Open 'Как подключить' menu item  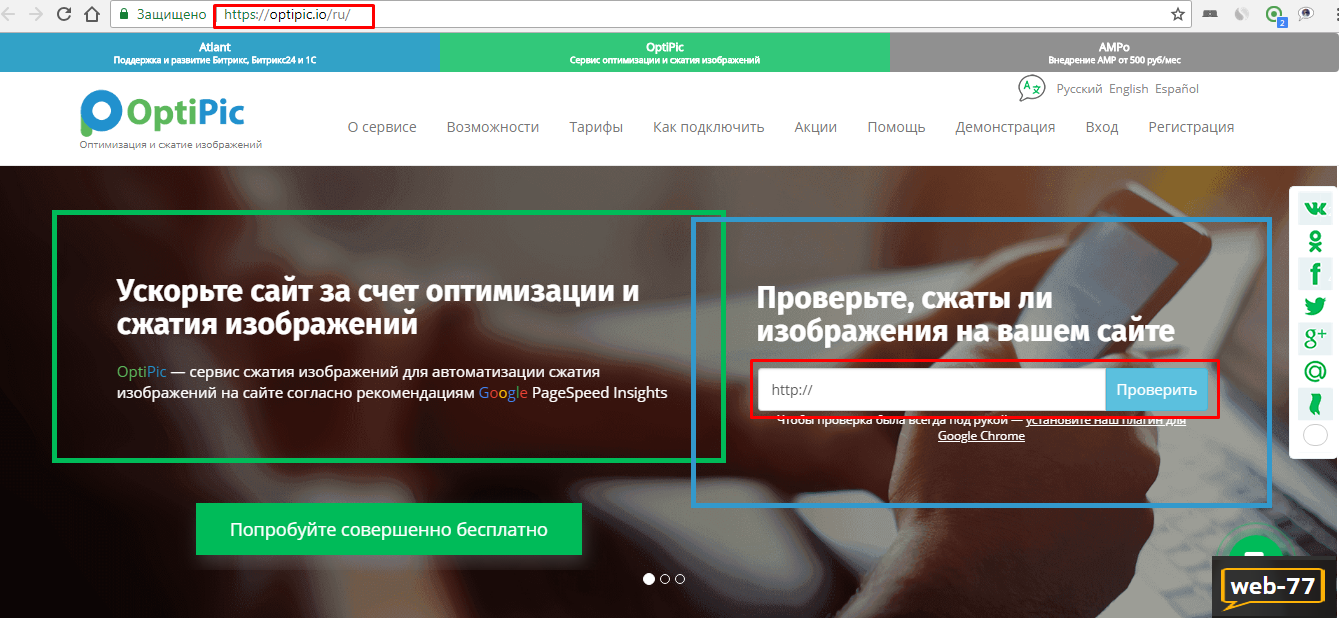coord(709,127)
